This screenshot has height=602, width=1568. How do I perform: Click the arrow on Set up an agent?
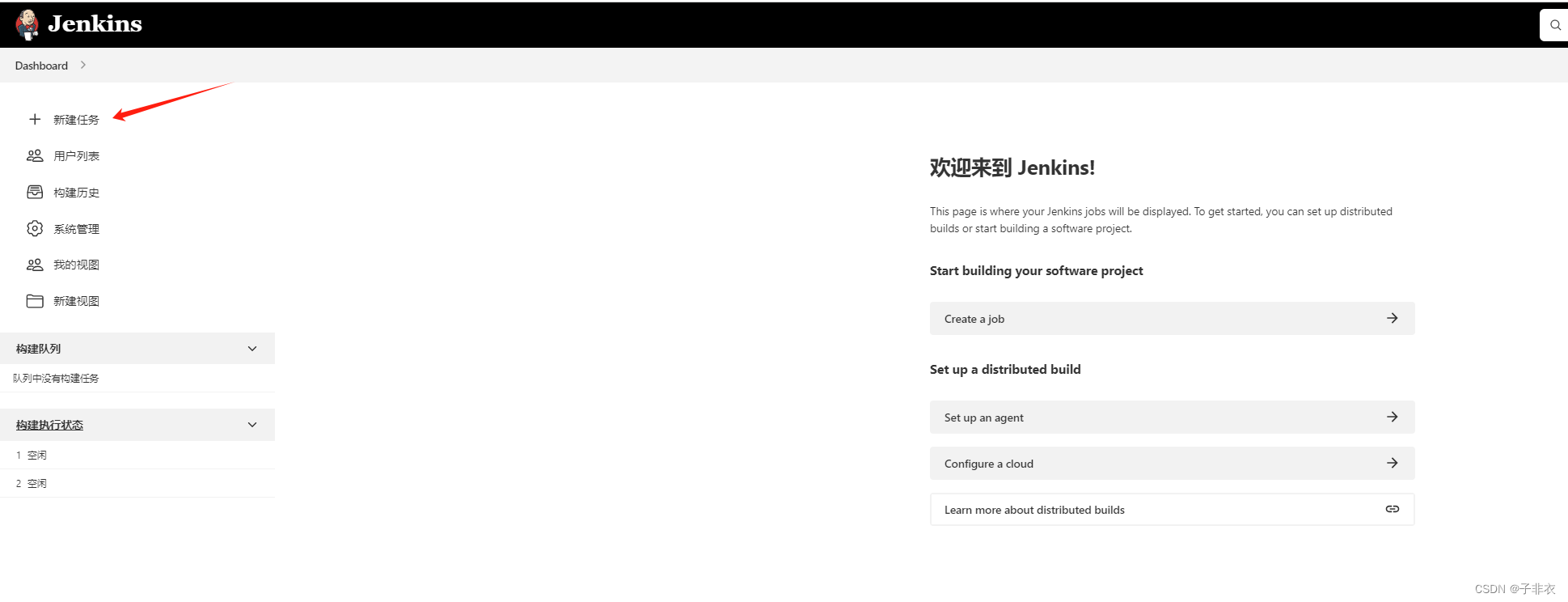pos(1393,417)
